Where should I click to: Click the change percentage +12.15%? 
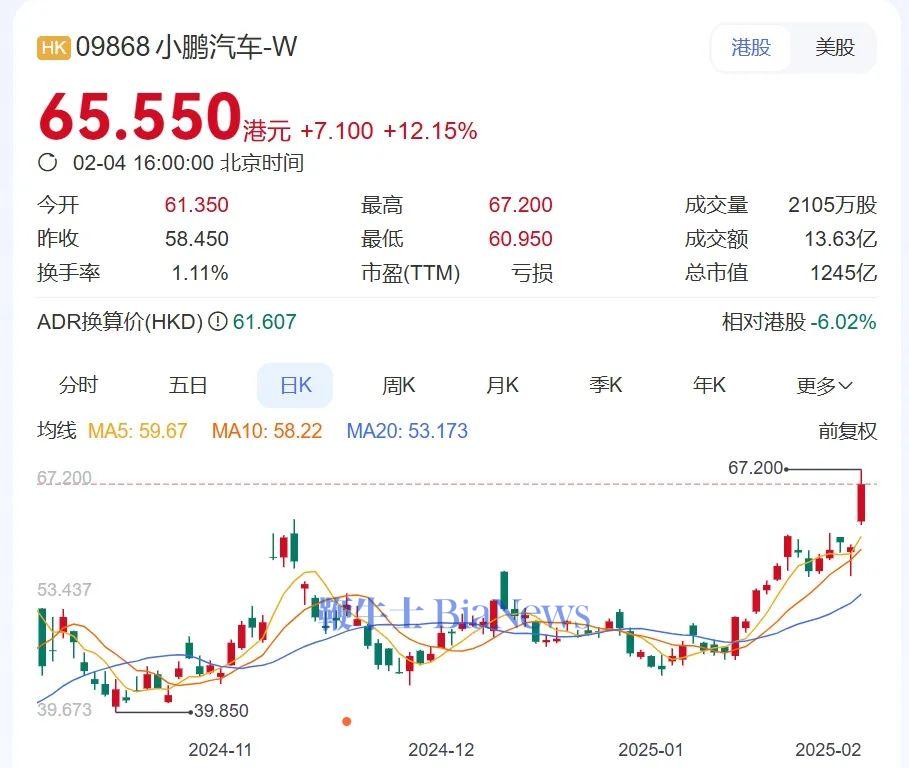click(x=430, y=131)
